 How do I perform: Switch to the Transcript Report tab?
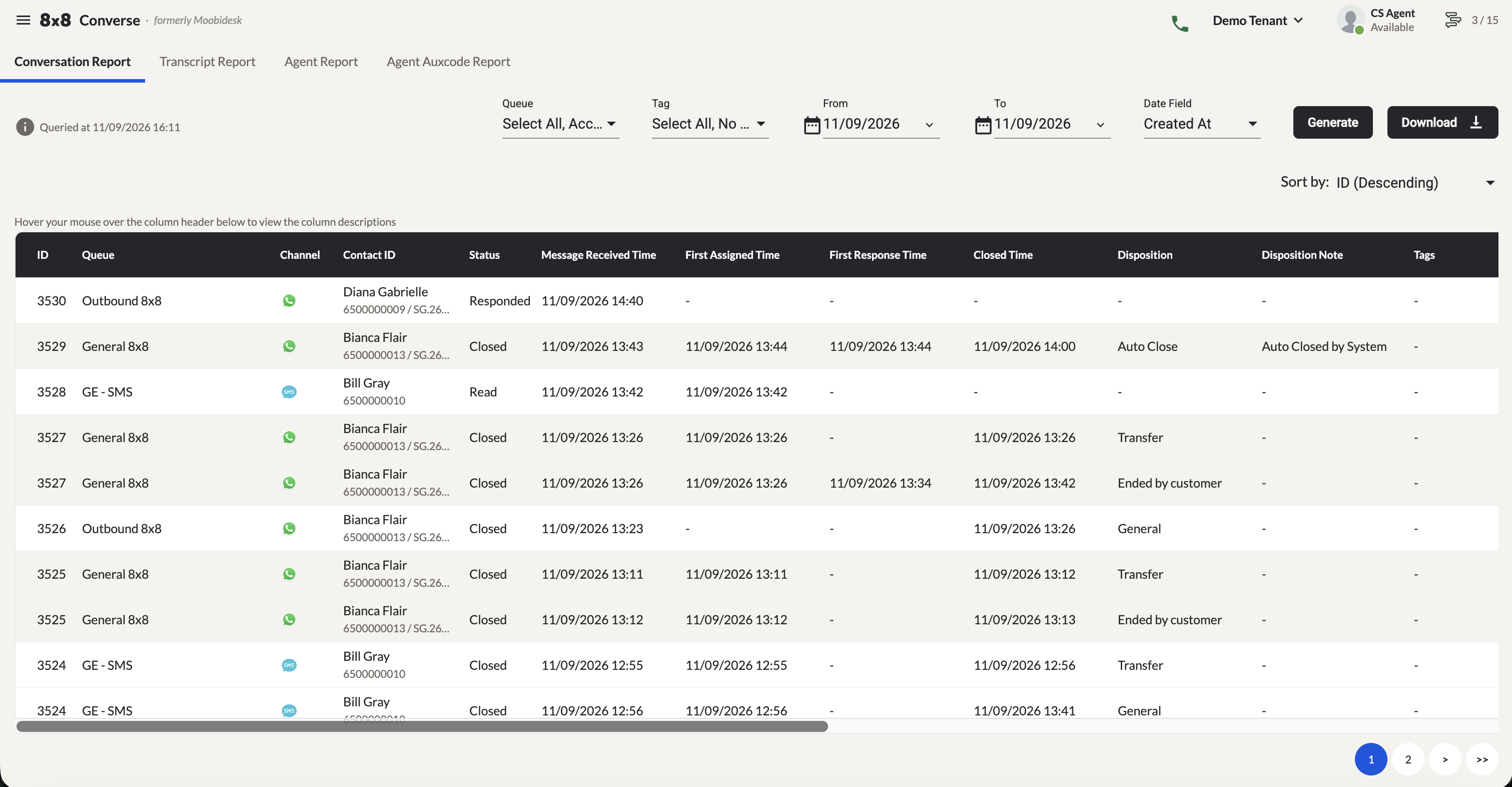coord(207,62)
